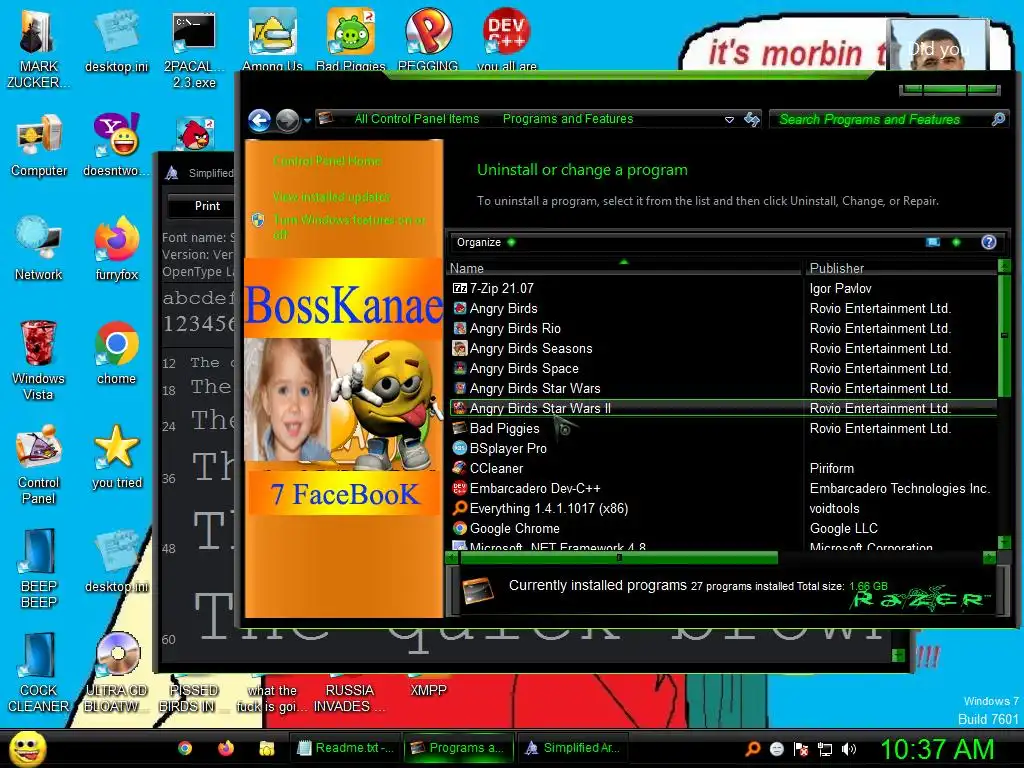Open the recent pages dropdown beside Forward

coord(307,120)
